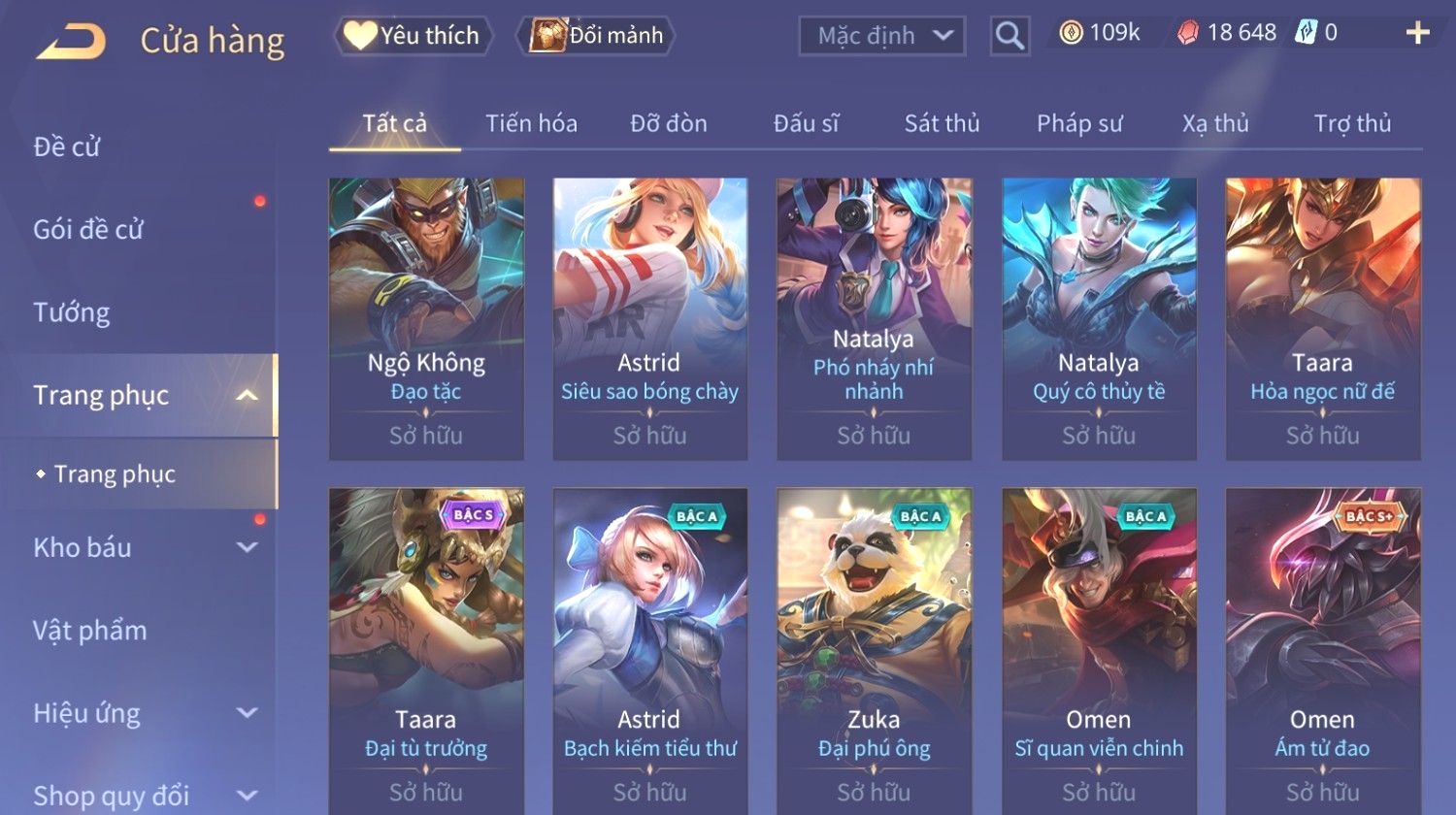This screenshot has width=1456, height=815.
Task: Open the Mặc định sort dropdown
Action: [881, 36]
